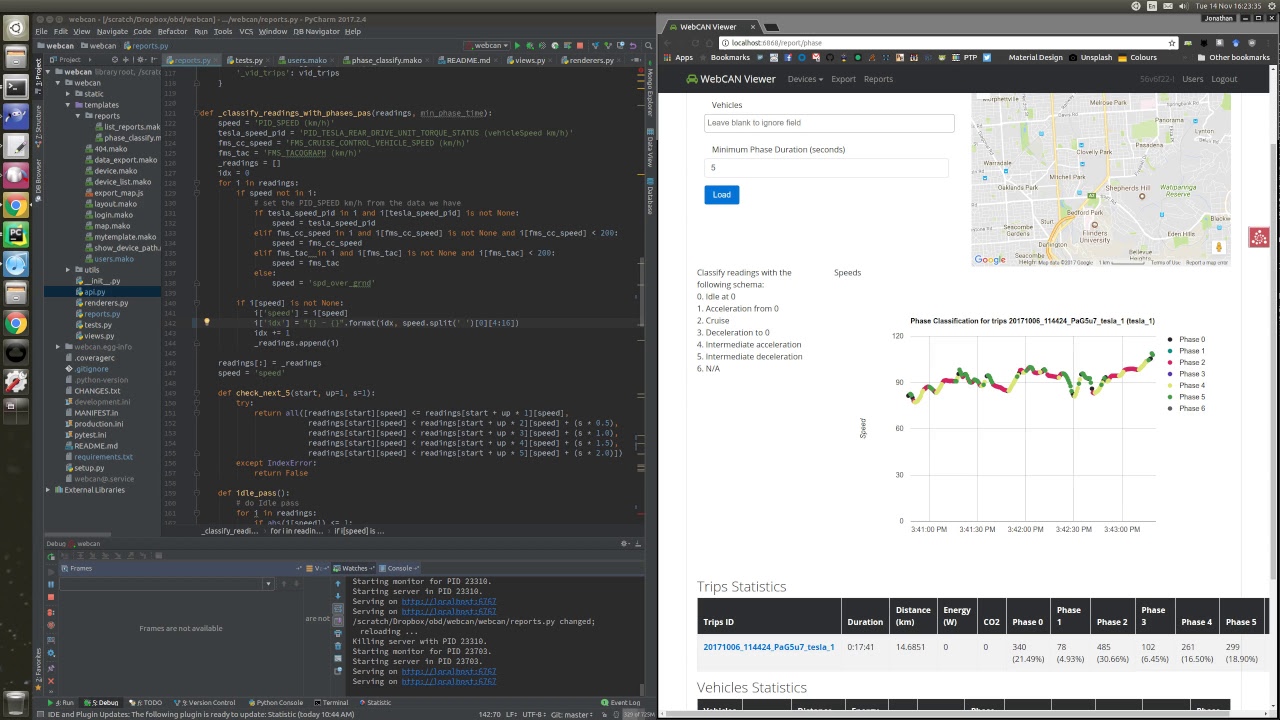Toggle Phase 0 series in chart legend
Image resolution: width=1280 pixels, height=720 pixels.
1186,340
